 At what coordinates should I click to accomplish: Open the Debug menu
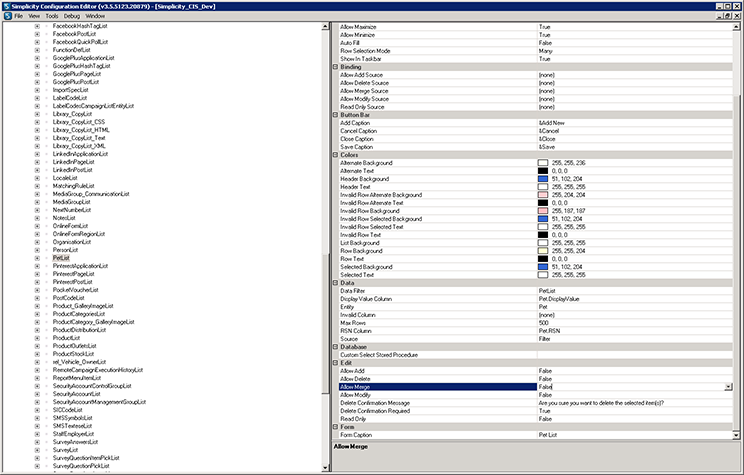tap(71, 17)
